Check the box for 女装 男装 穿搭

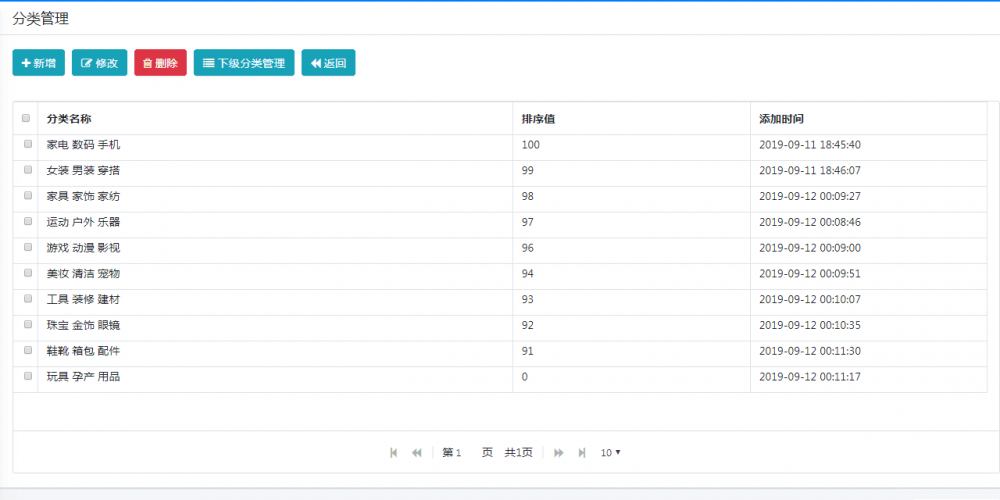[28, 170]
